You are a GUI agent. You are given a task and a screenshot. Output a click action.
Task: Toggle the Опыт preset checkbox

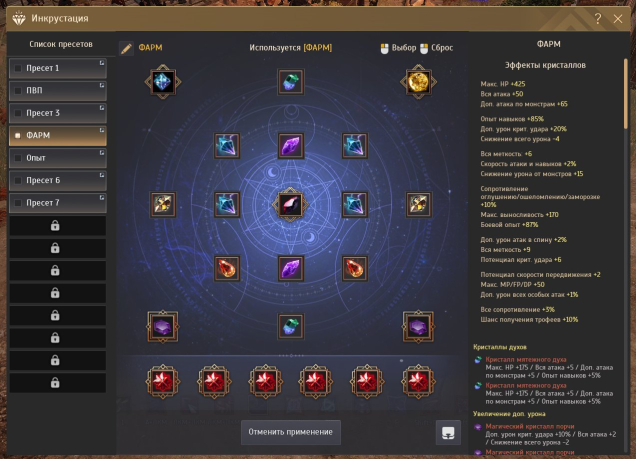tap(18, 158)
